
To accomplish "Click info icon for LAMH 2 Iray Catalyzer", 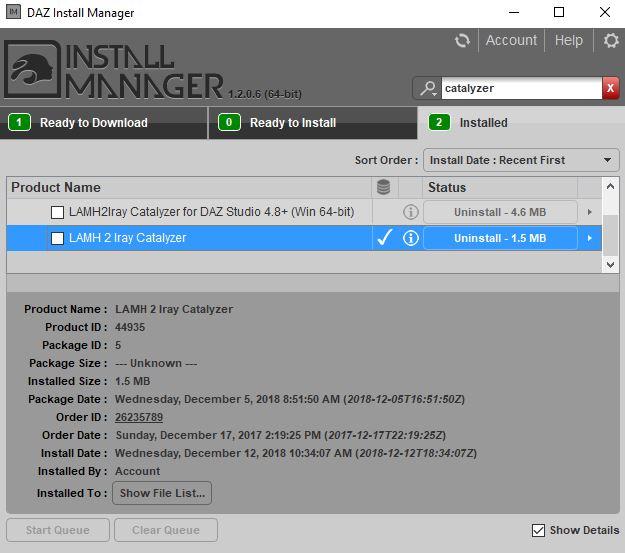I will click(x=411, y=238).
